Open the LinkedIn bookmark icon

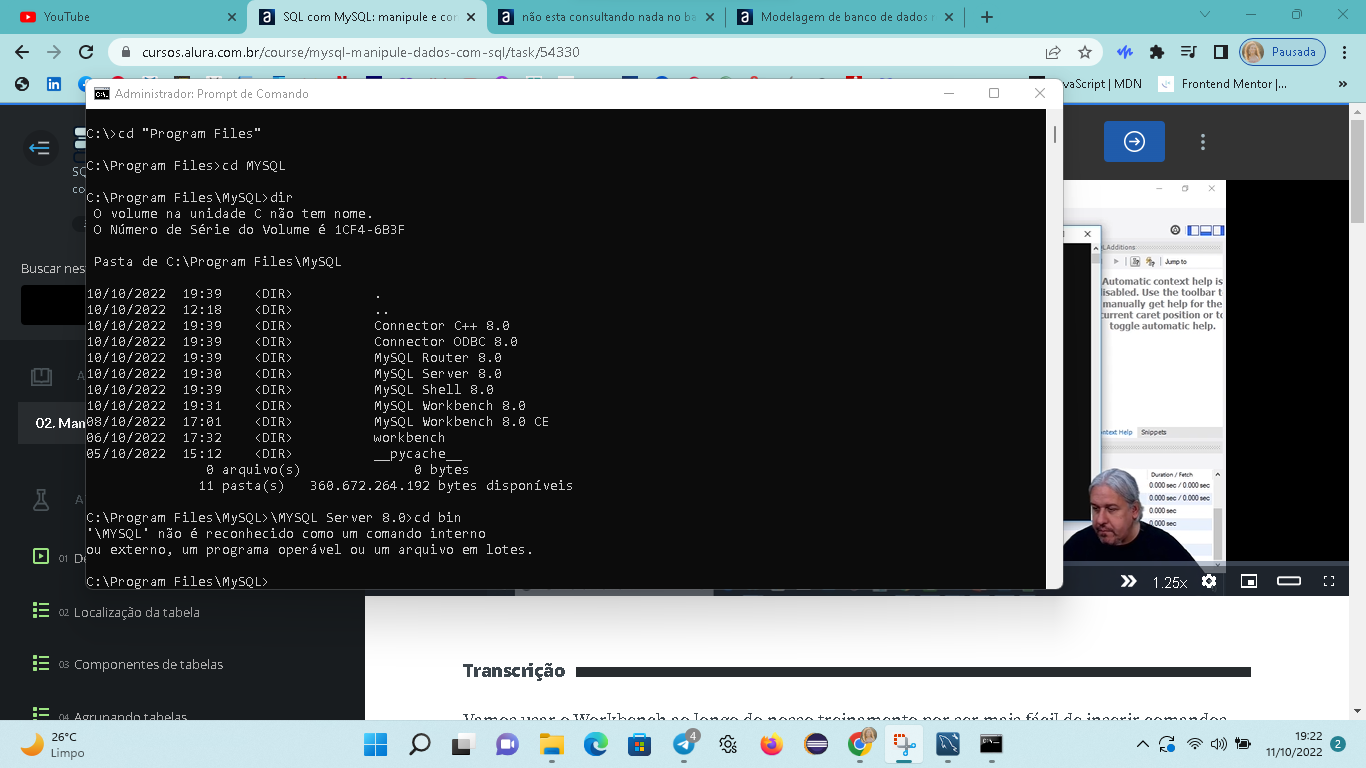[x=54, y=84]
